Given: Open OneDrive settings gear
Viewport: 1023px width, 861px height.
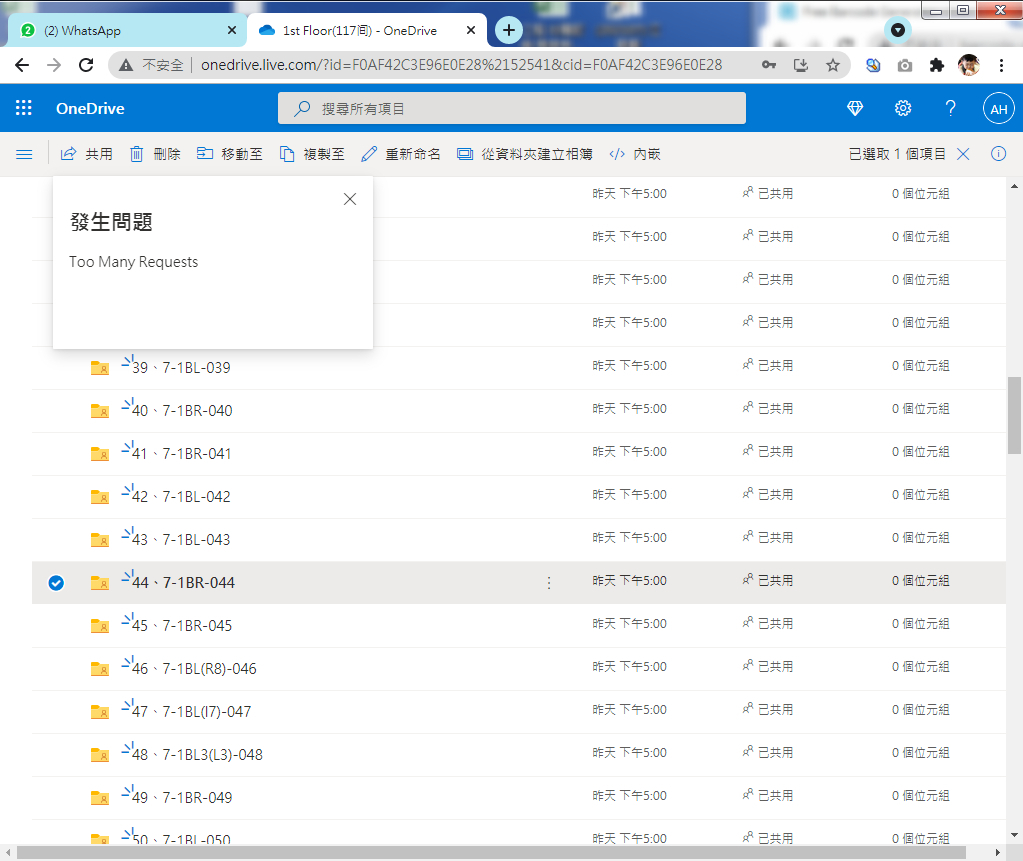Looking at the screenshot, I should point(903,108).
